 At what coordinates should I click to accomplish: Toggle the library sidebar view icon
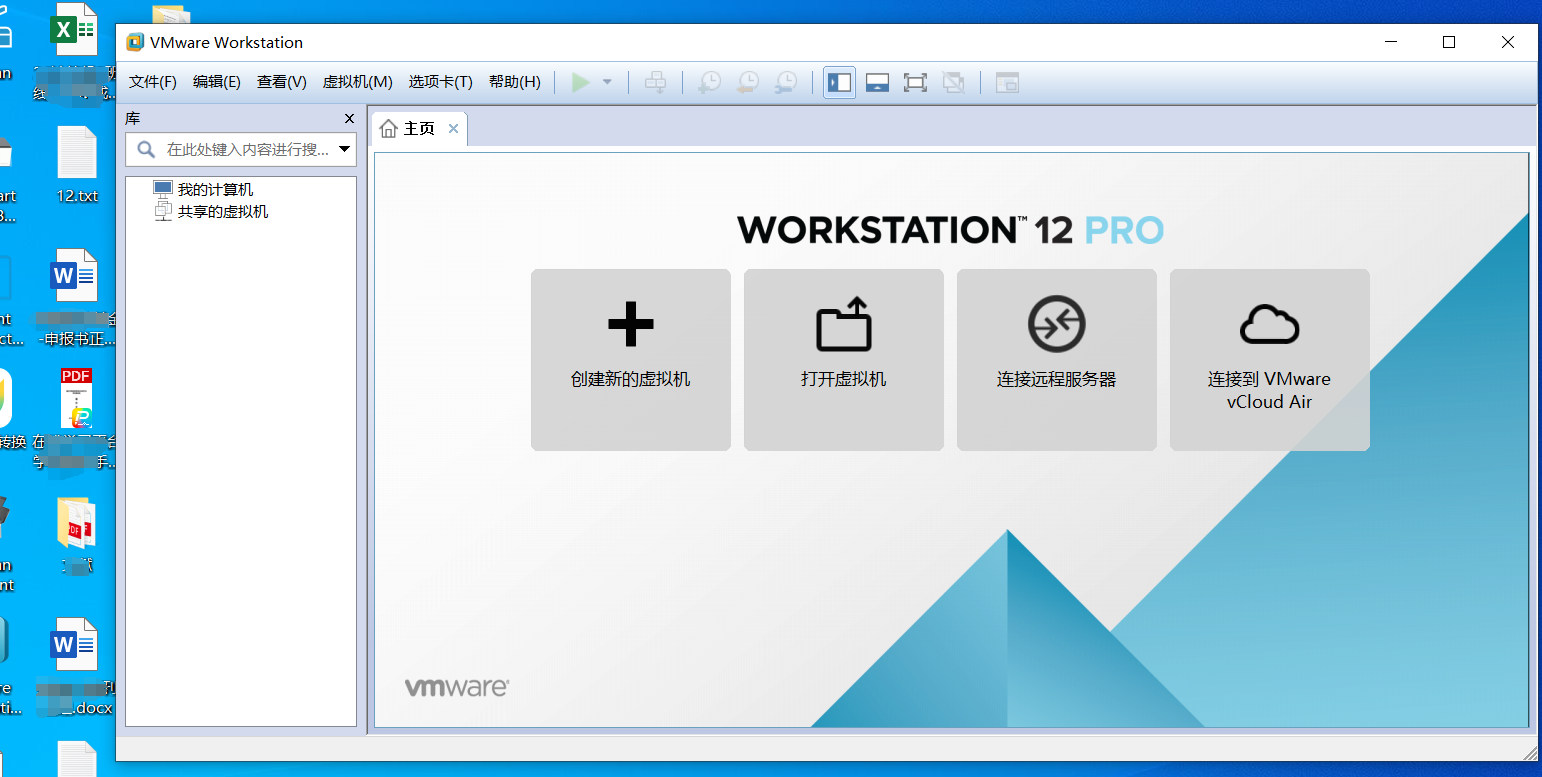[x=840, y=82]
